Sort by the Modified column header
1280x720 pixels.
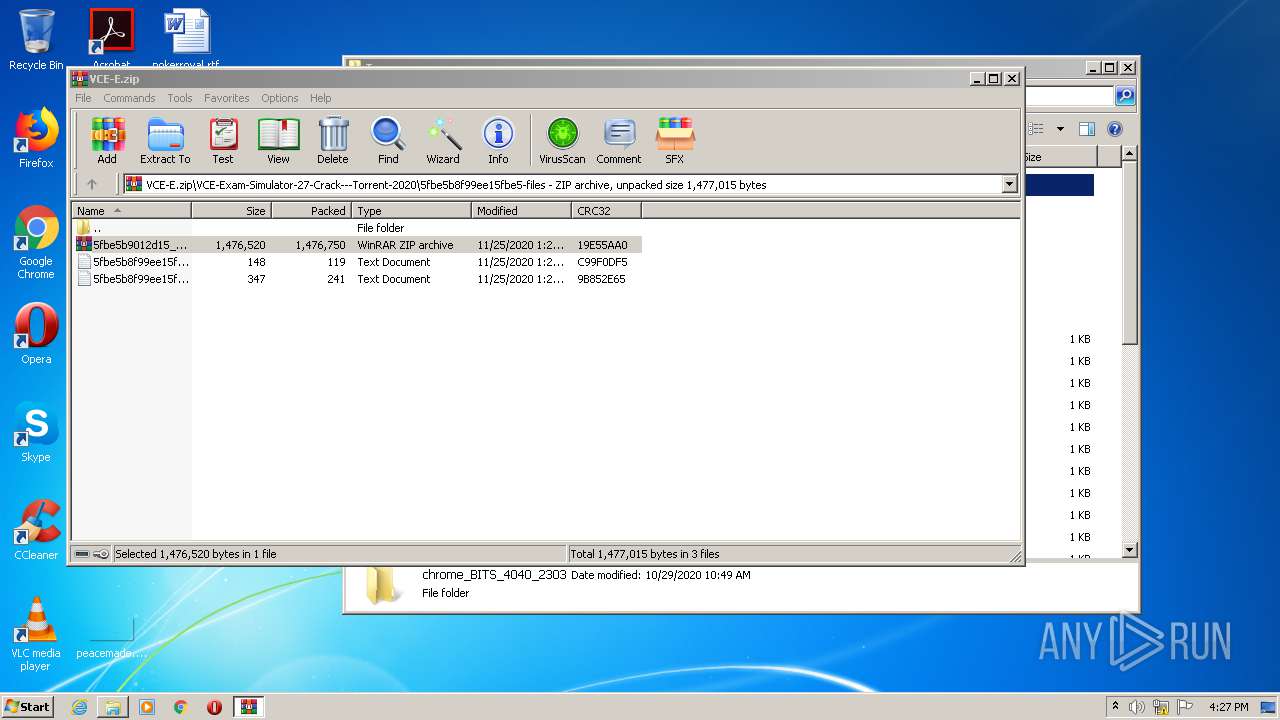click(522, 210)
